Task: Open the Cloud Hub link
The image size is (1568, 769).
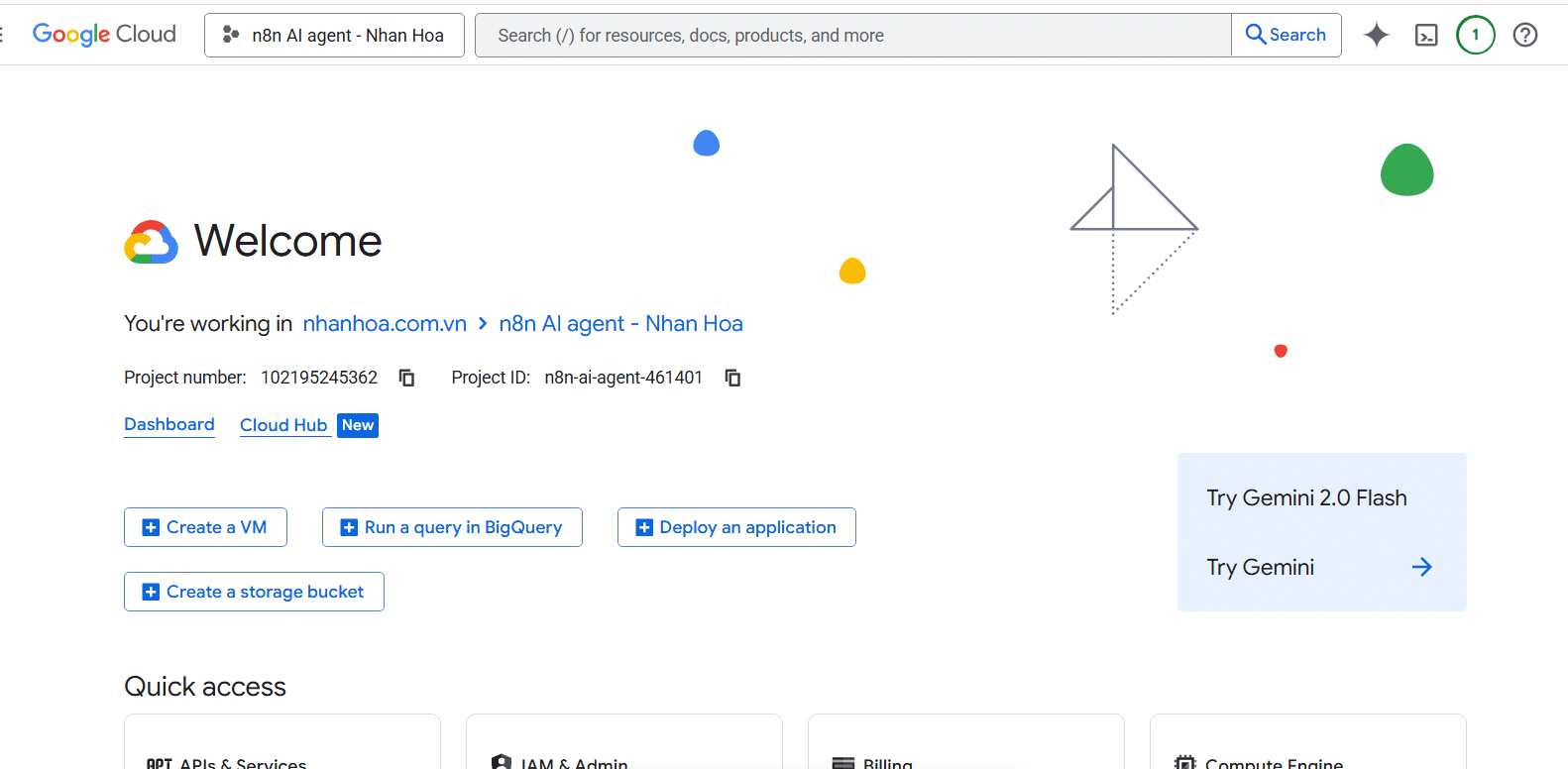Action: pos(283,425)
